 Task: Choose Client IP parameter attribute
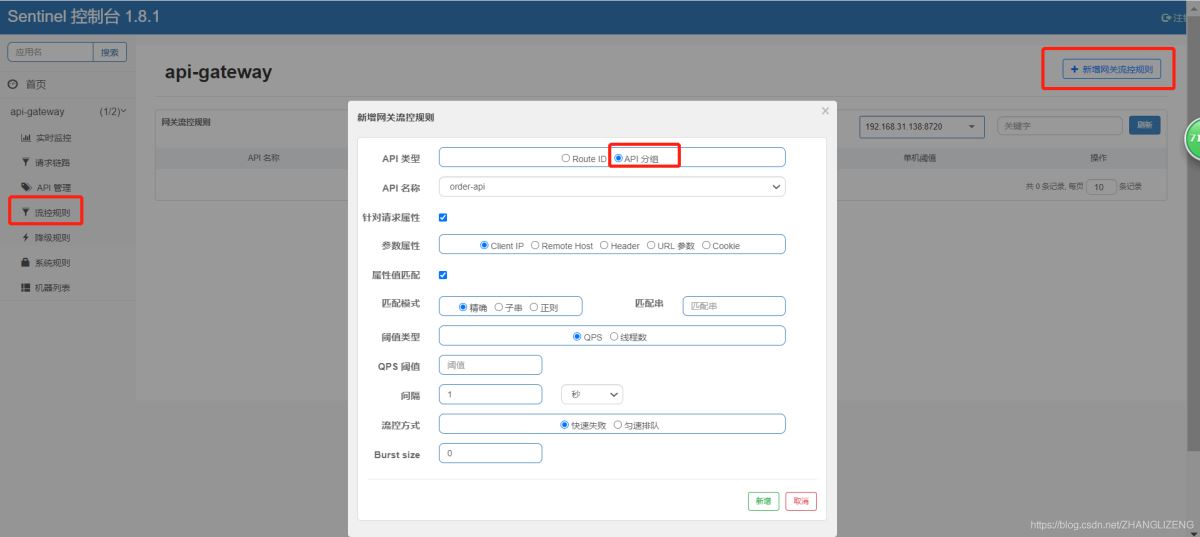485,245
